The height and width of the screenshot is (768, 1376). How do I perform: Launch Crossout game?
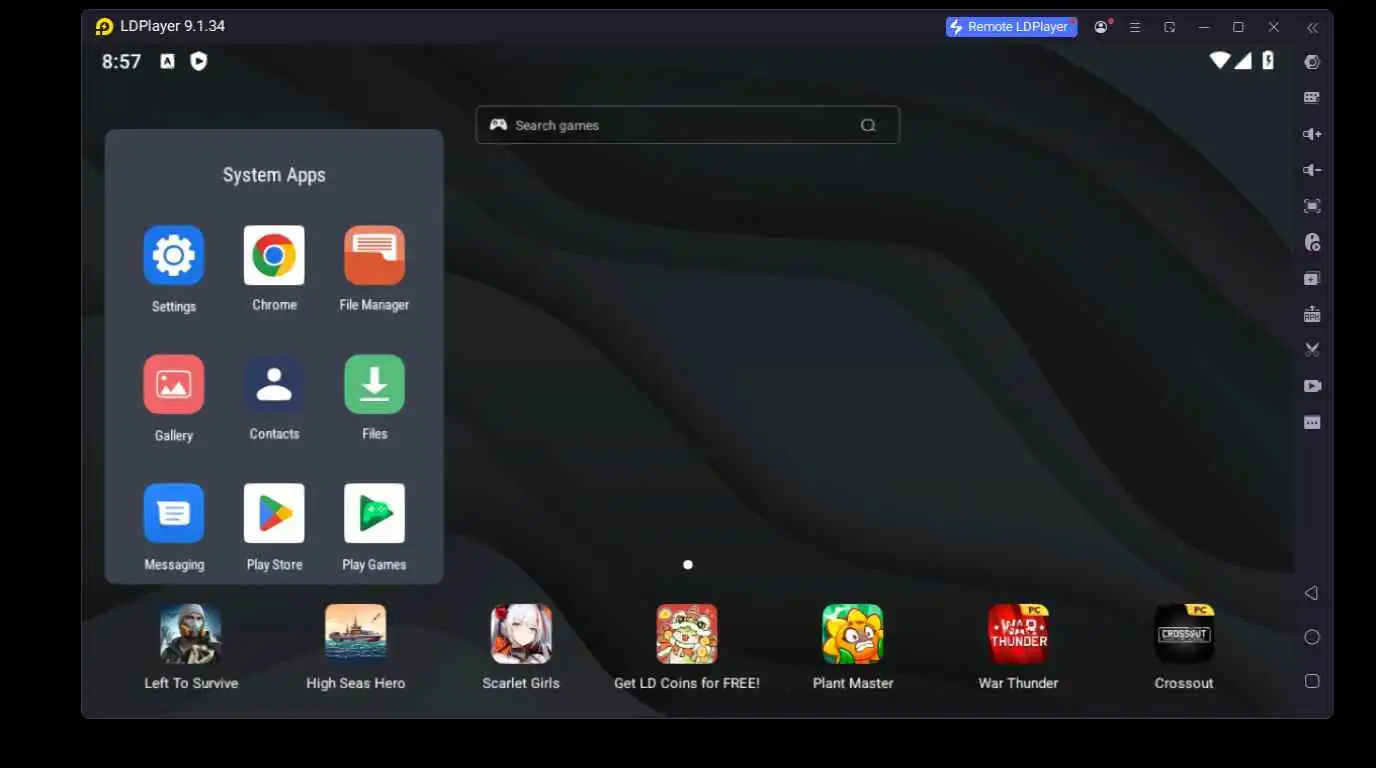click(1184, 634)
